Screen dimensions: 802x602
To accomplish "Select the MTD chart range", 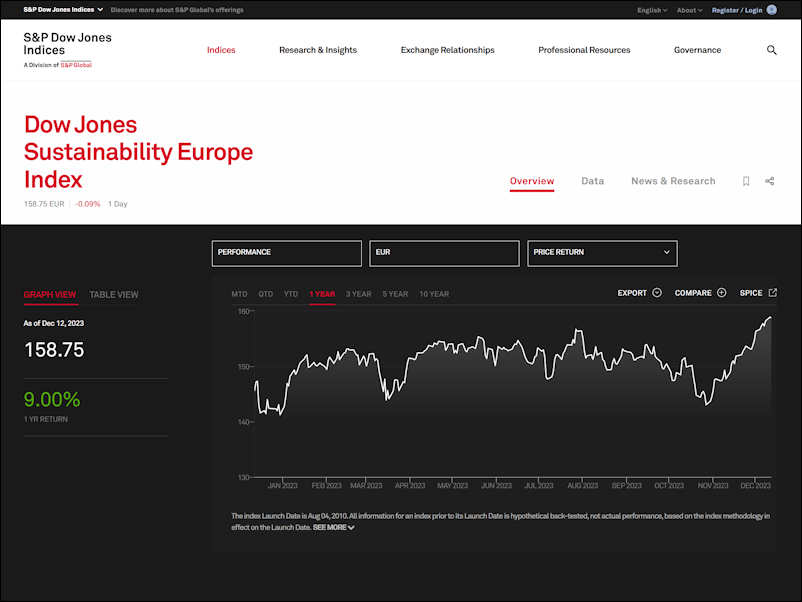I will [x=239, y=294].
